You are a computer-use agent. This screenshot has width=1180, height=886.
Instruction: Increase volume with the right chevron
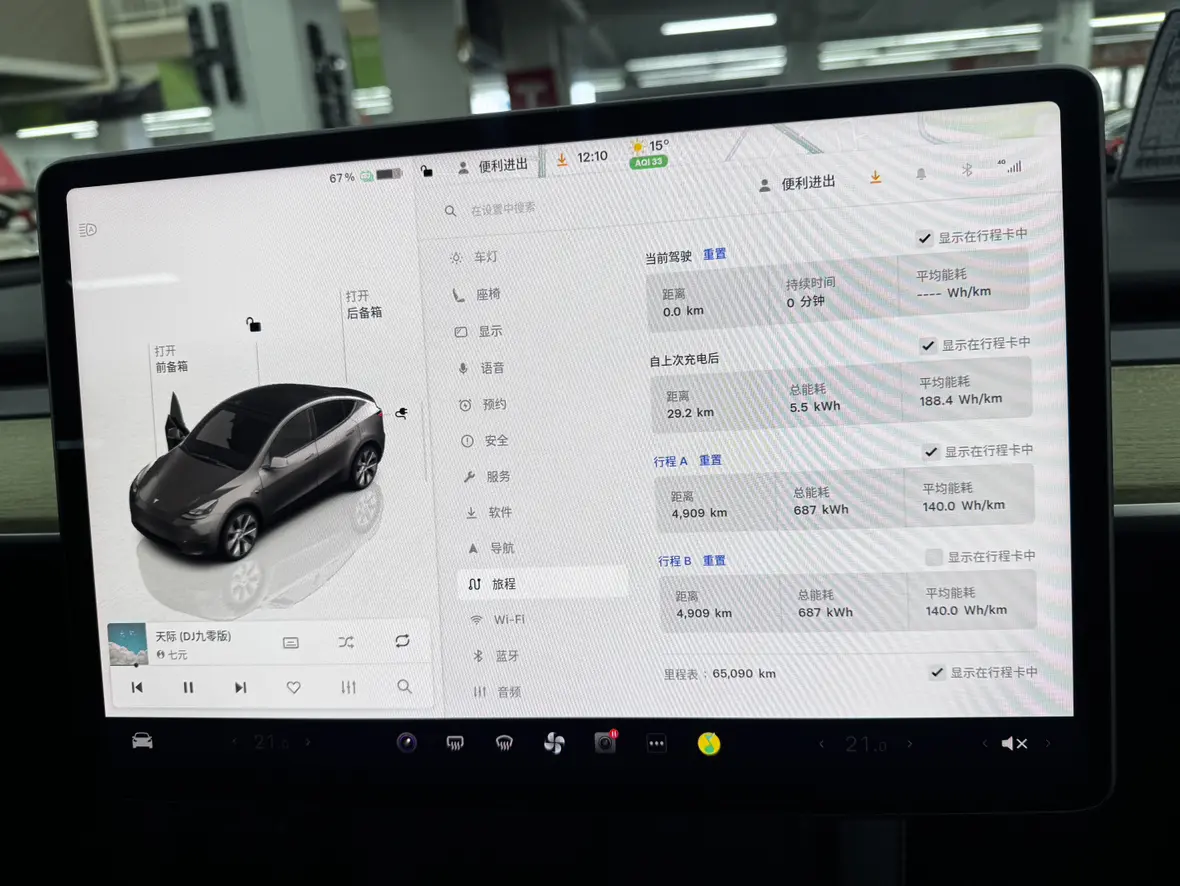pyautogui.click(x=1048, y=743)
